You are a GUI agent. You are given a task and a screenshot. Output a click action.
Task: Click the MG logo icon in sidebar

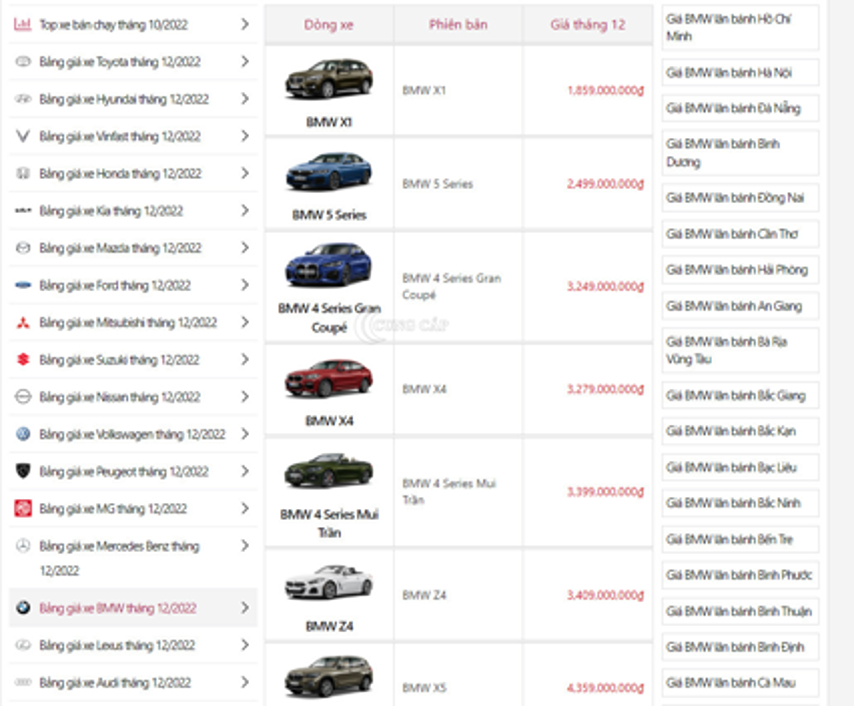[x=22, y=509]
